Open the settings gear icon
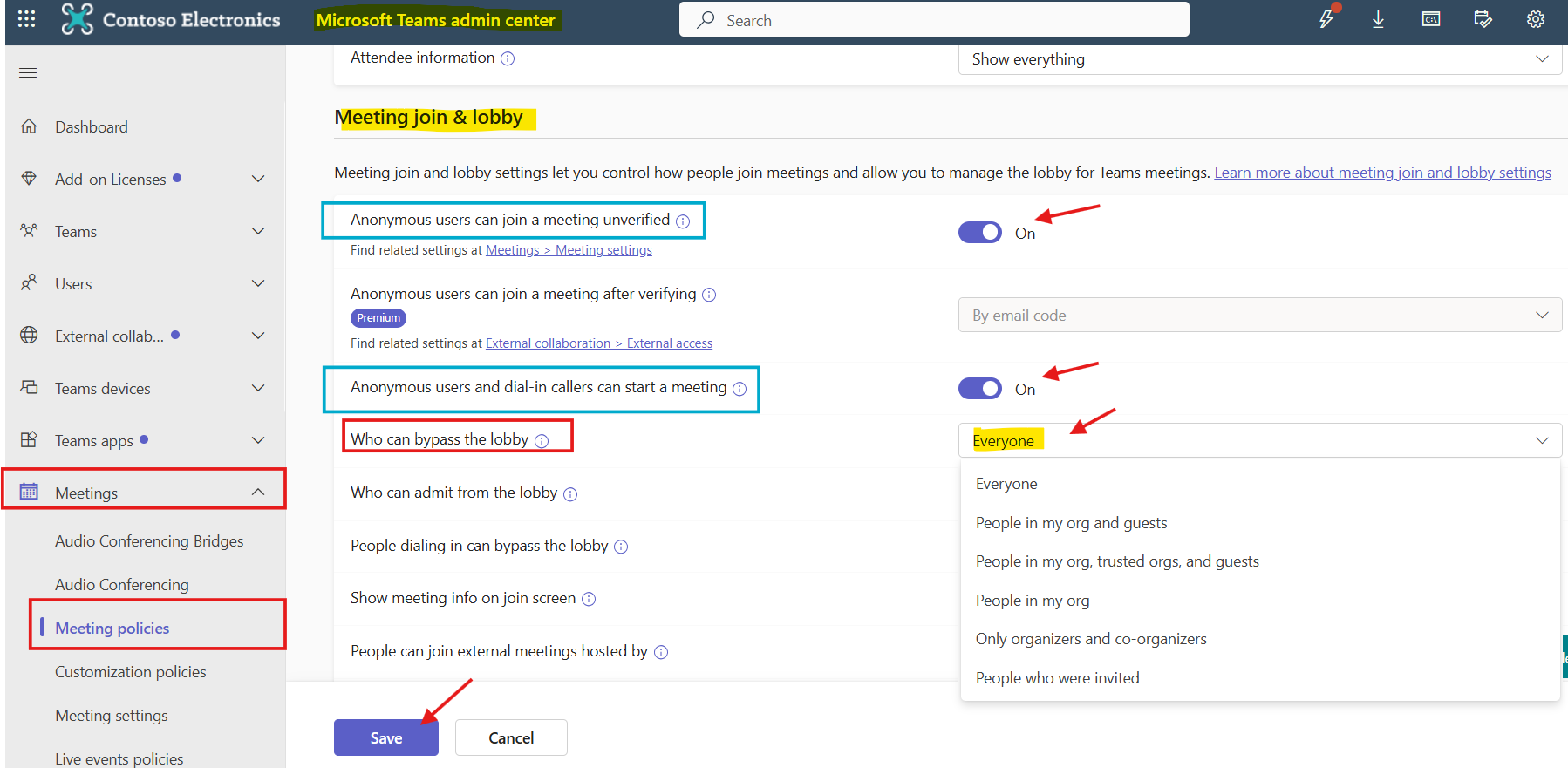Viewport: 1568px width, 768px height. [1536, 19]
